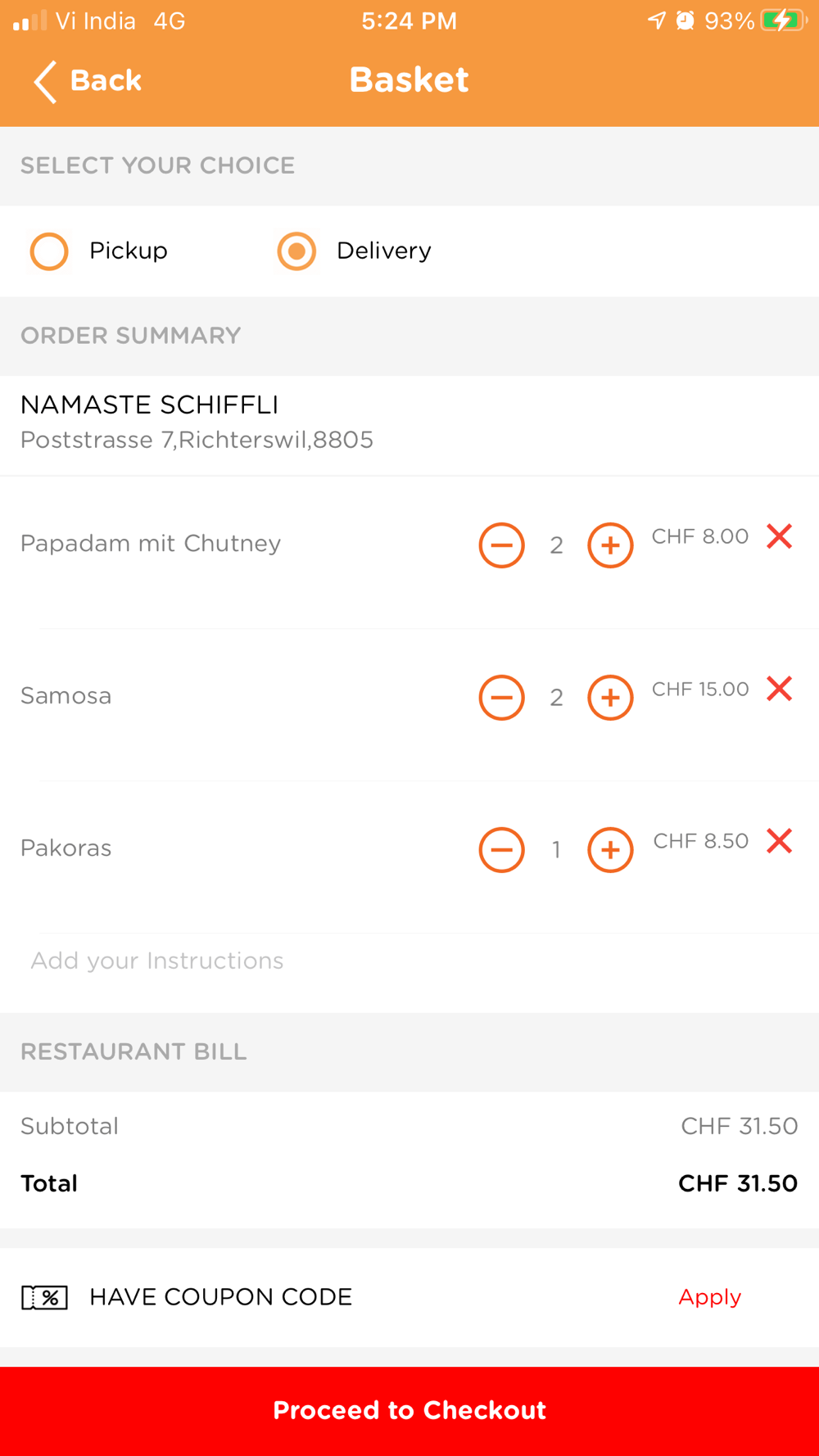The image size is (819, 1456).
Task: Tap the Delivery label text
Action: point(383,251)
